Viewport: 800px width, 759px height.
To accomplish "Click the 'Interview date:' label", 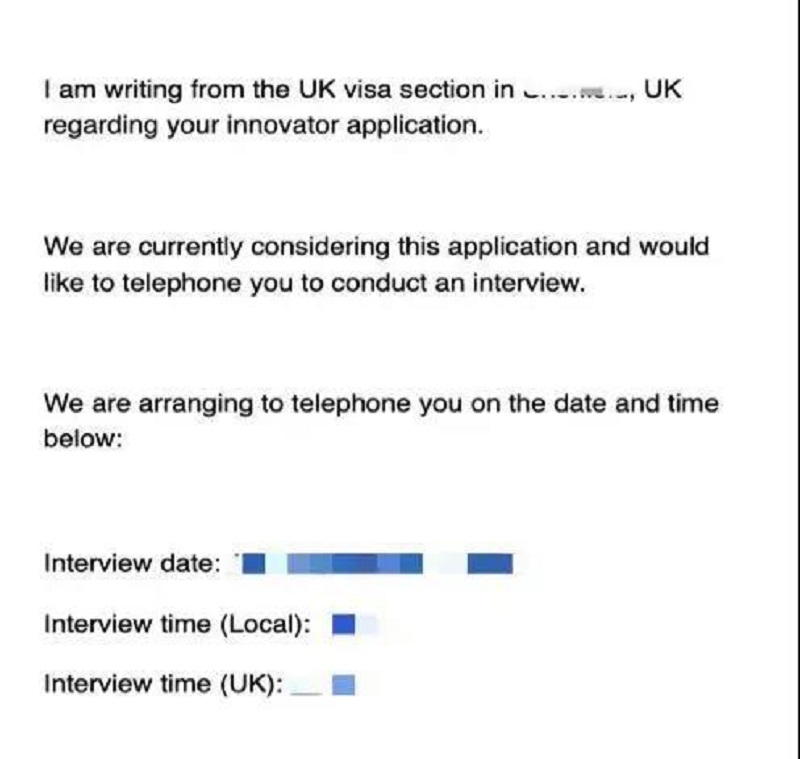I will pos(132,564).
